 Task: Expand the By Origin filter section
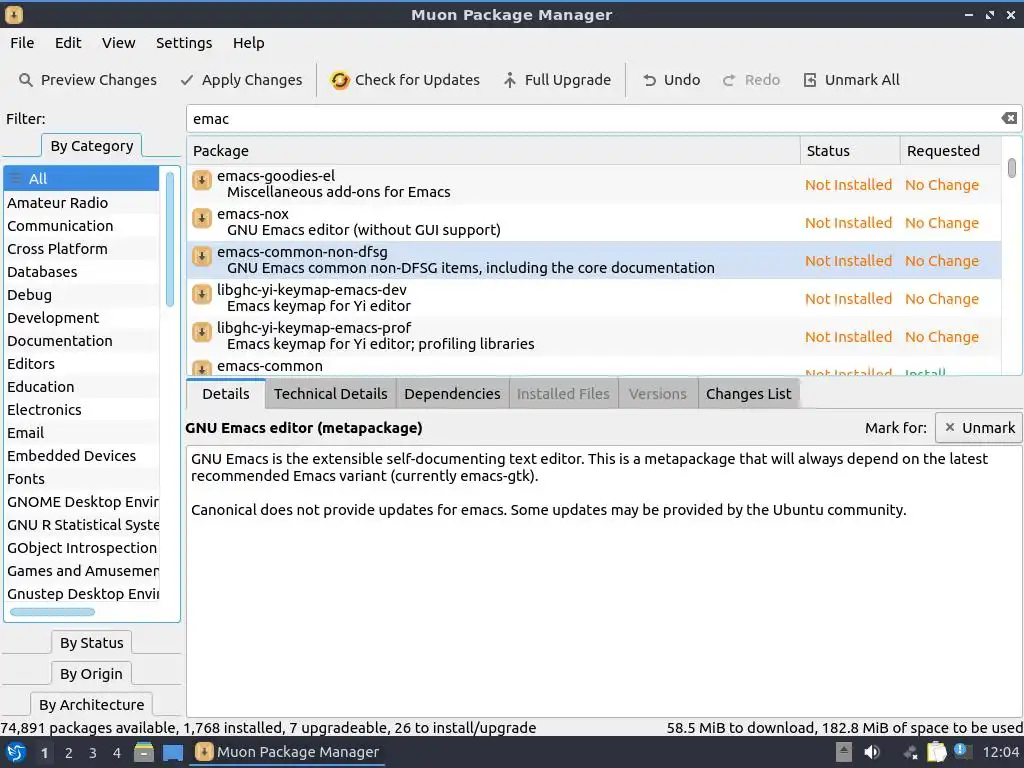coord(91,674)
